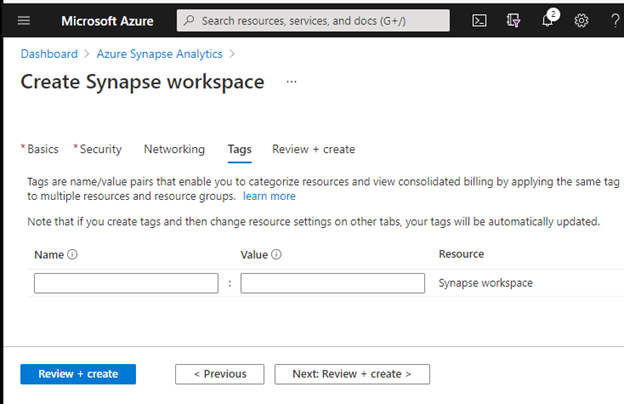Switch to the Networking tab
This screenshot has height=404, width=624.
pos(174,149)
